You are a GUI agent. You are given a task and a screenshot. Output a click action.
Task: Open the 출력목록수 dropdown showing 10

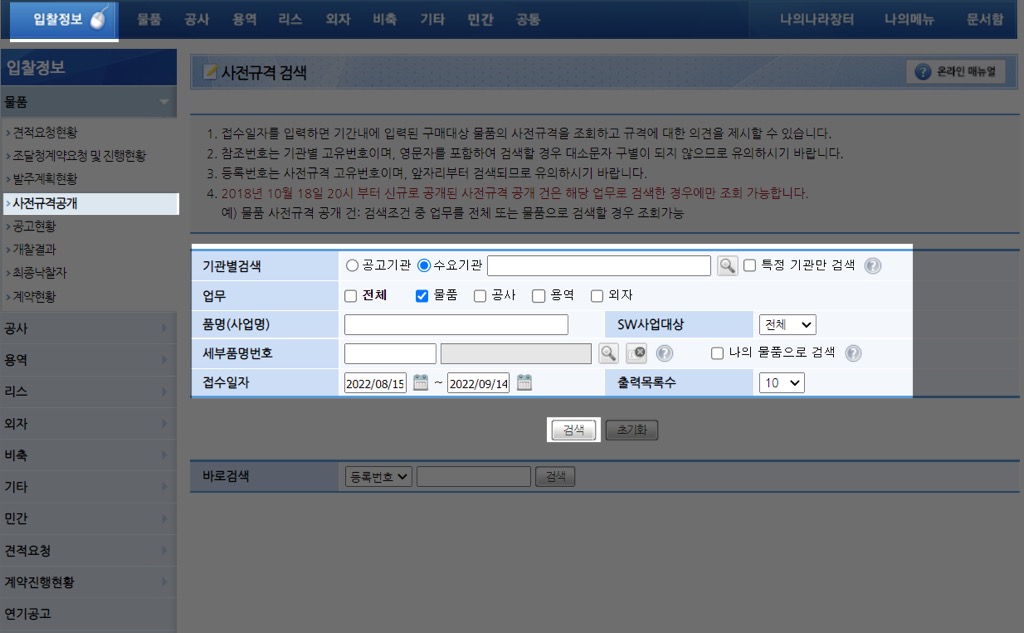point(781,382)
